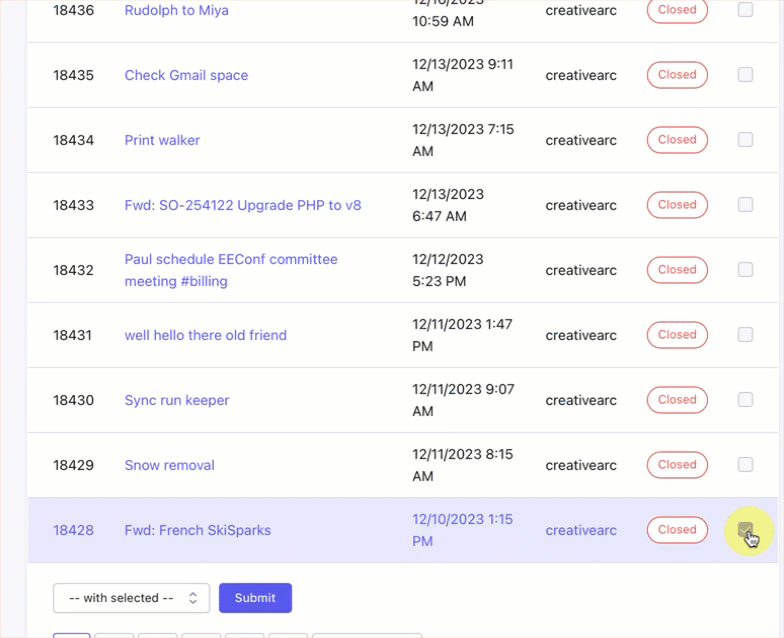Check the box for entry 18431

click(x=745, y=335)
